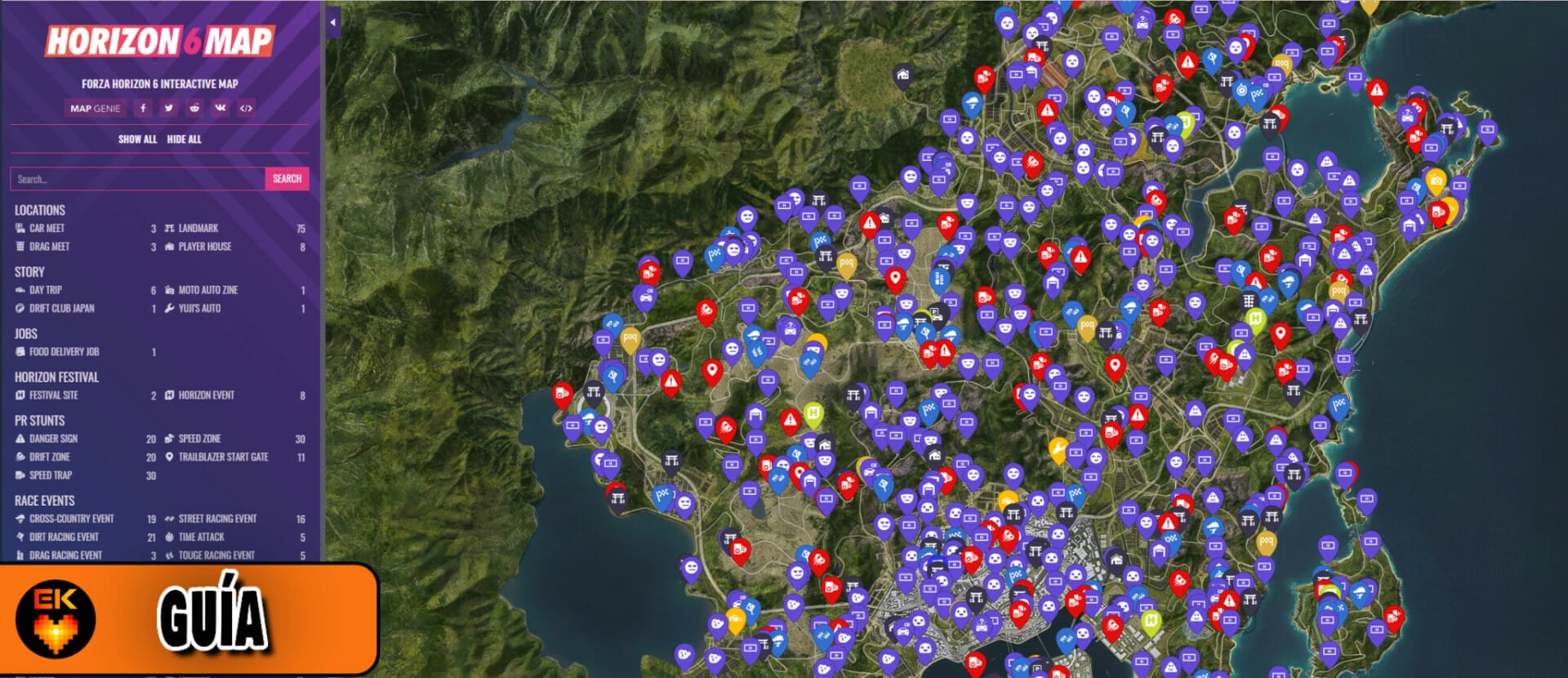Image resolution: width=1568 pixels, height=678 pixels.
Task: Click the Story category header
Action: point(29,272)
